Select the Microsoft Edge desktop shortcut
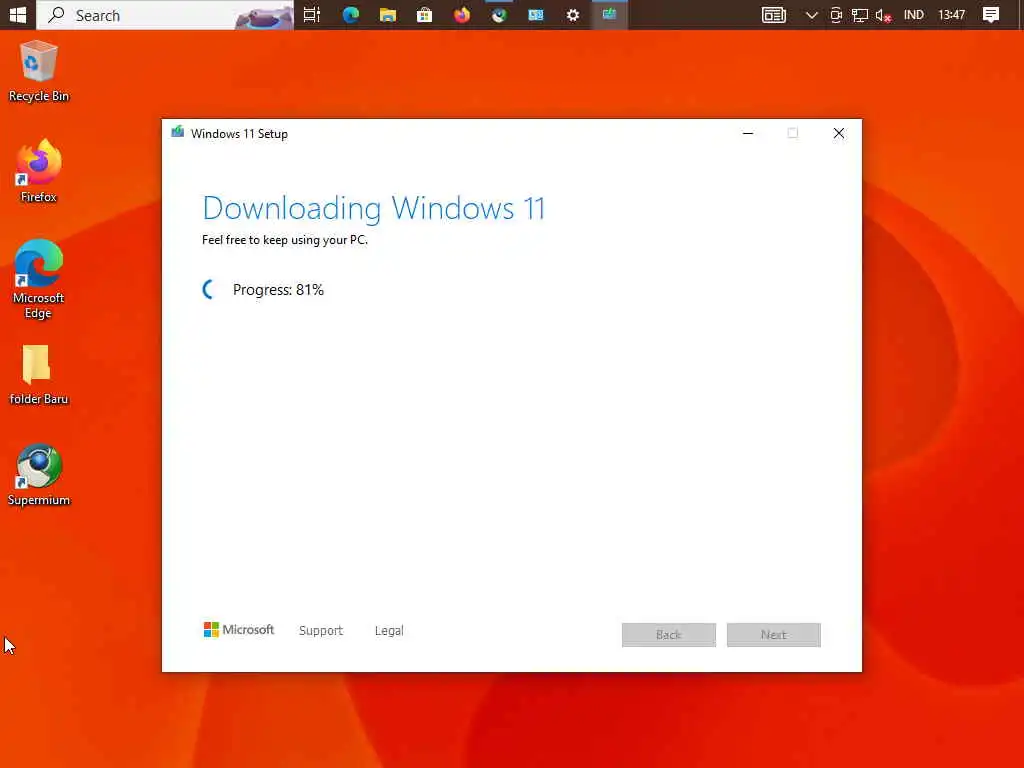The height and width of the screenshot is (768, 1024). tap(39, 279)
